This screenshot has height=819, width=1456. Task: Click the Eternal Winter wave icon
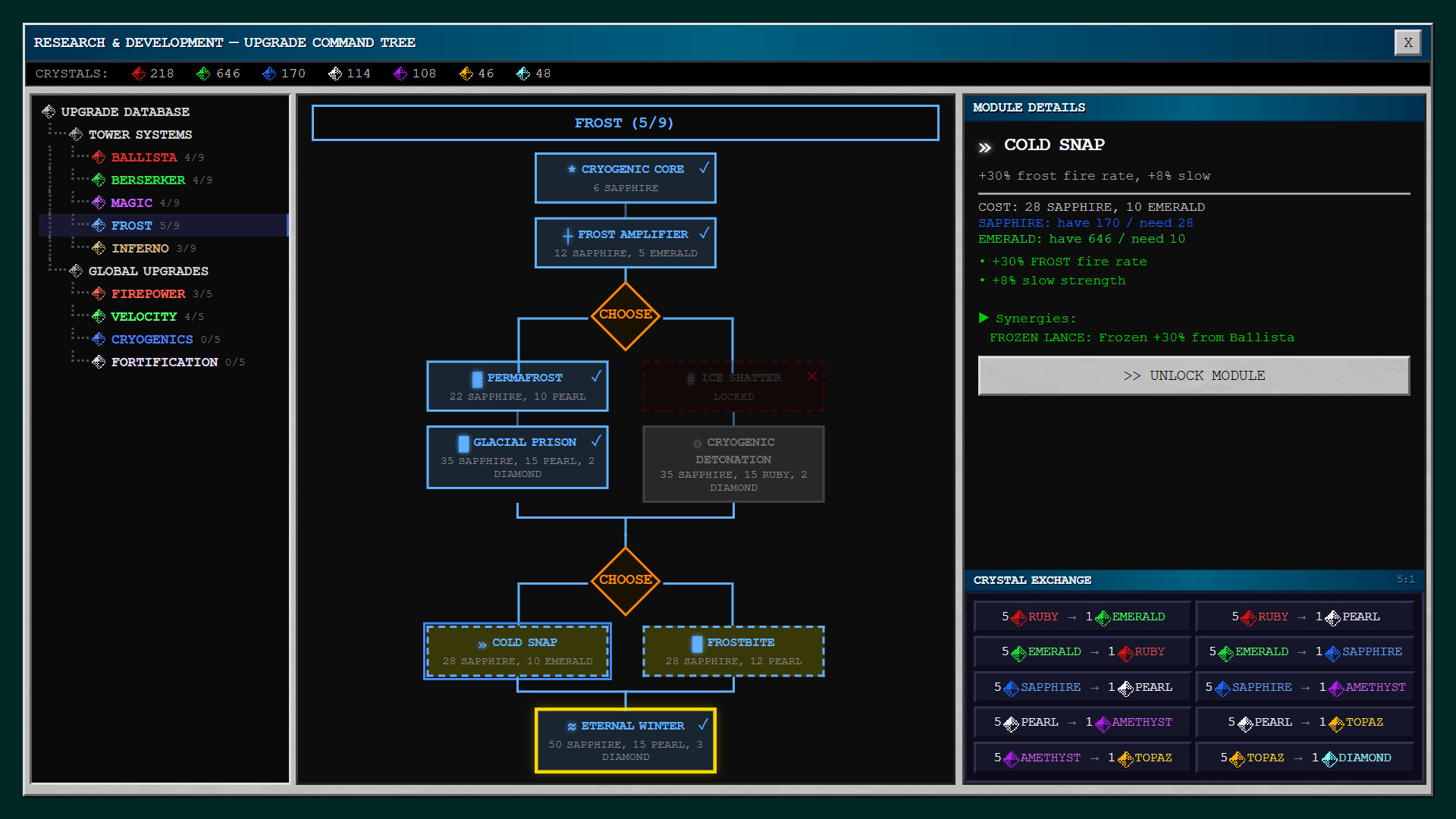click(571, 726)
